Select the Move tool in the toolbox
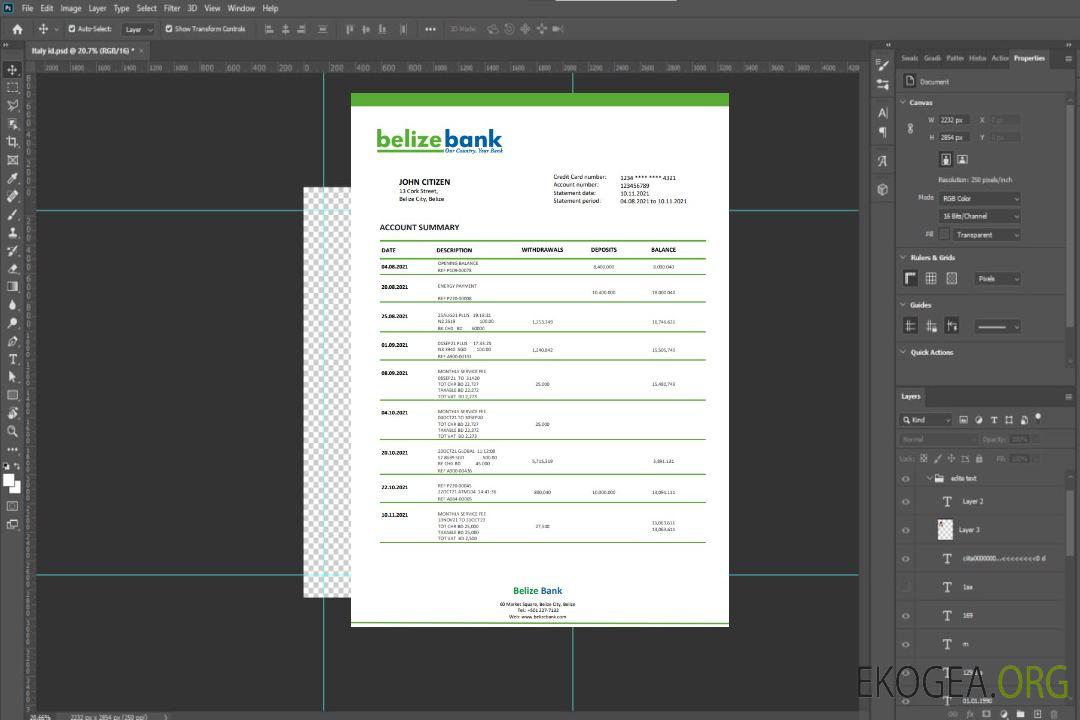Screen dimensions: 1080x720 [13, 70]
